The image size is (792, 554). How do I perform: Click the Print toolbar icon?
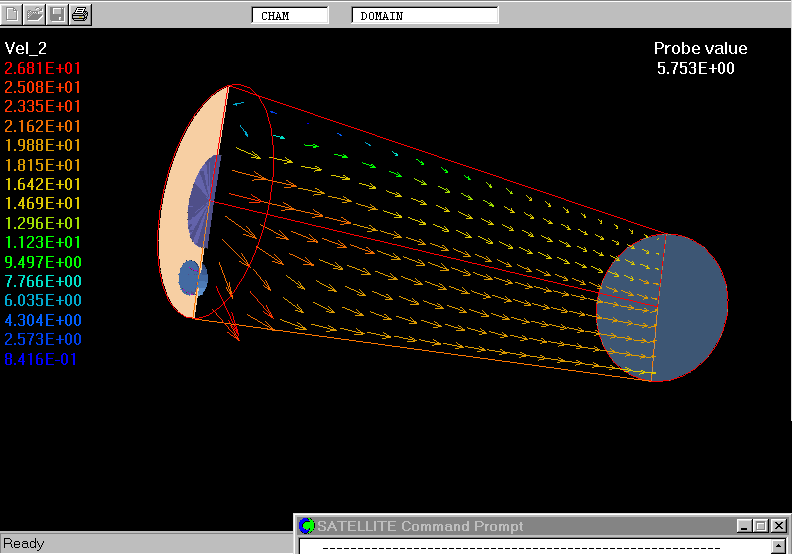[81, 14]
